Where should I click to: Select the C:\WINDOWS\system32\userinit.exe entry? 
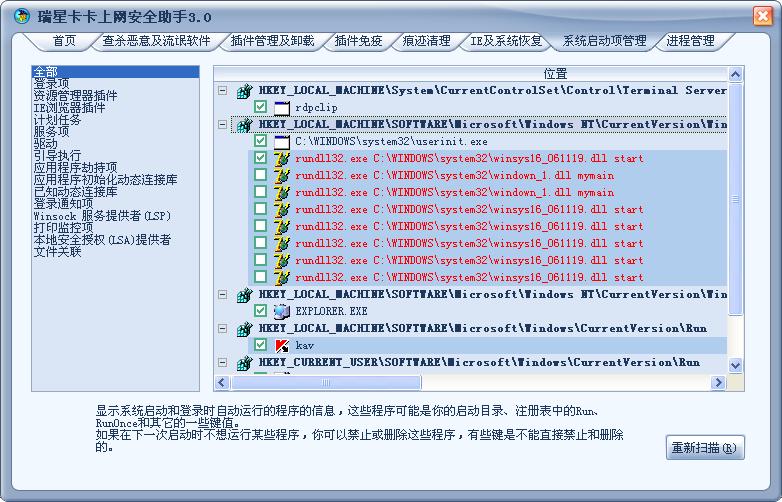pyautogui.click(x=391, y=142)
